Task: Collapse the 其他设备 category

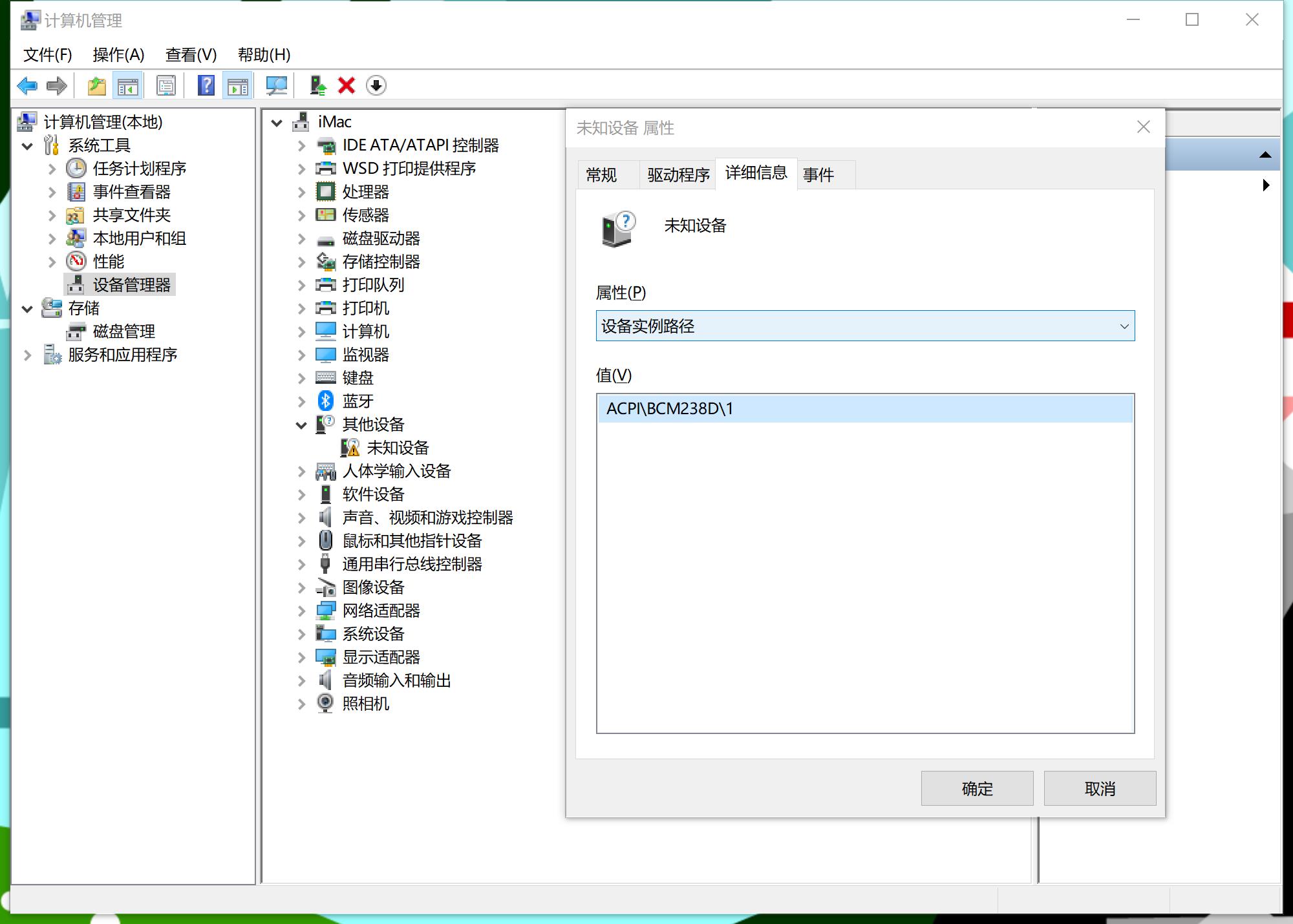Action: (301, 425)
